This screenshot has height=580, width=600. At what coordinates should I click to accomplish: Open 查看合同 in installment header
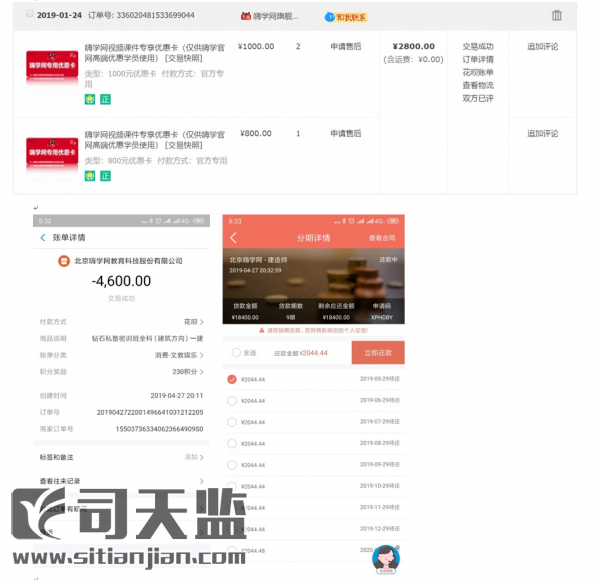(x=382, y=238)
